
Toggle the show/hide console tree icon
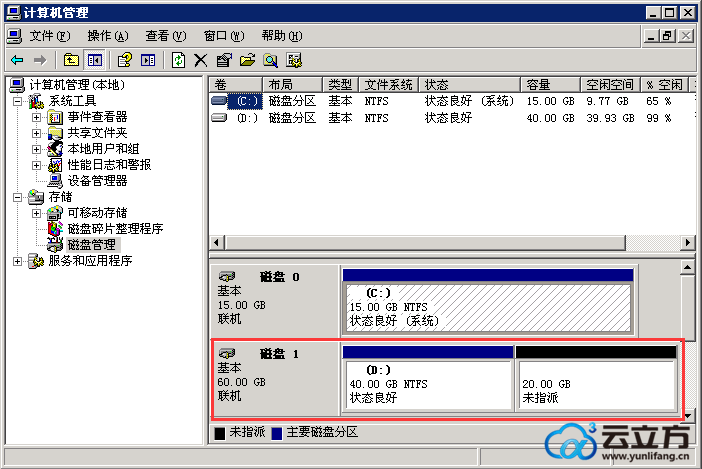click(x=95, y=60)
